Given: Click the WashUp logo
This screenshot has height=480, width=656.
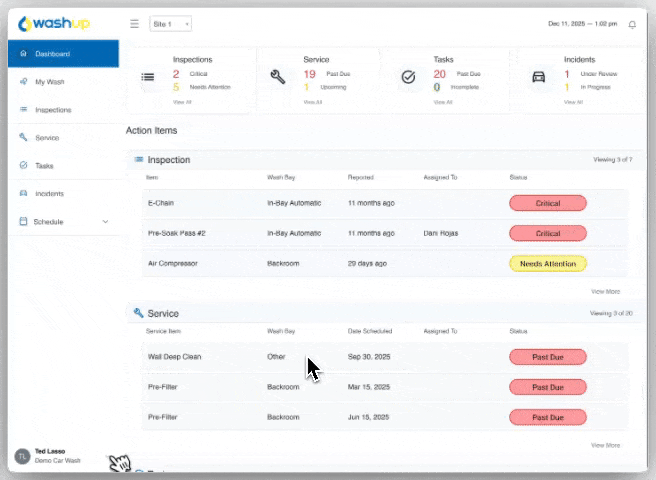Looking at the screenshot, I should 54,24.
